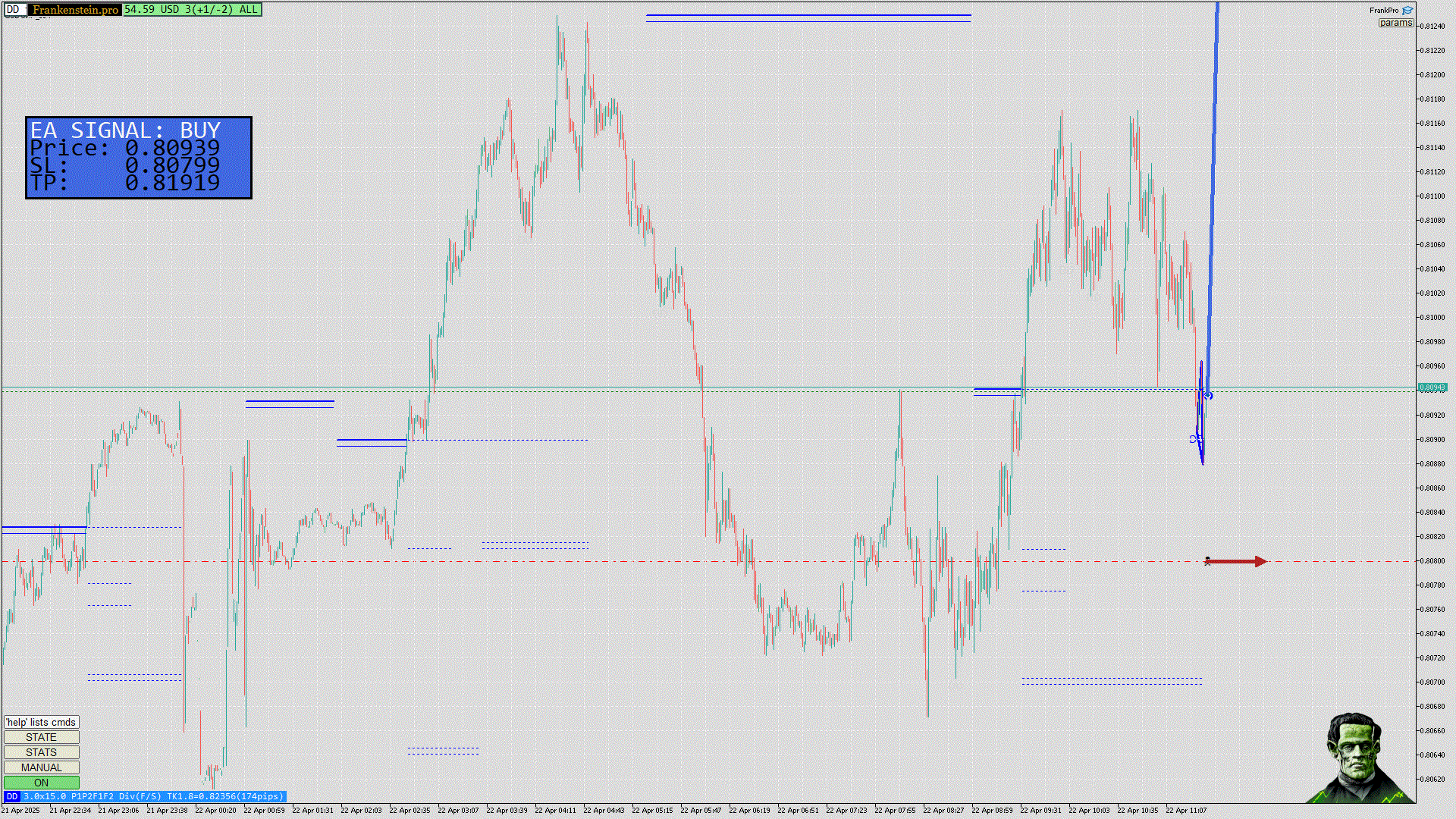1456x819 pixels.
Task: Click the small blue D marker near the latest candles
Action: (x=1193, y=439)
